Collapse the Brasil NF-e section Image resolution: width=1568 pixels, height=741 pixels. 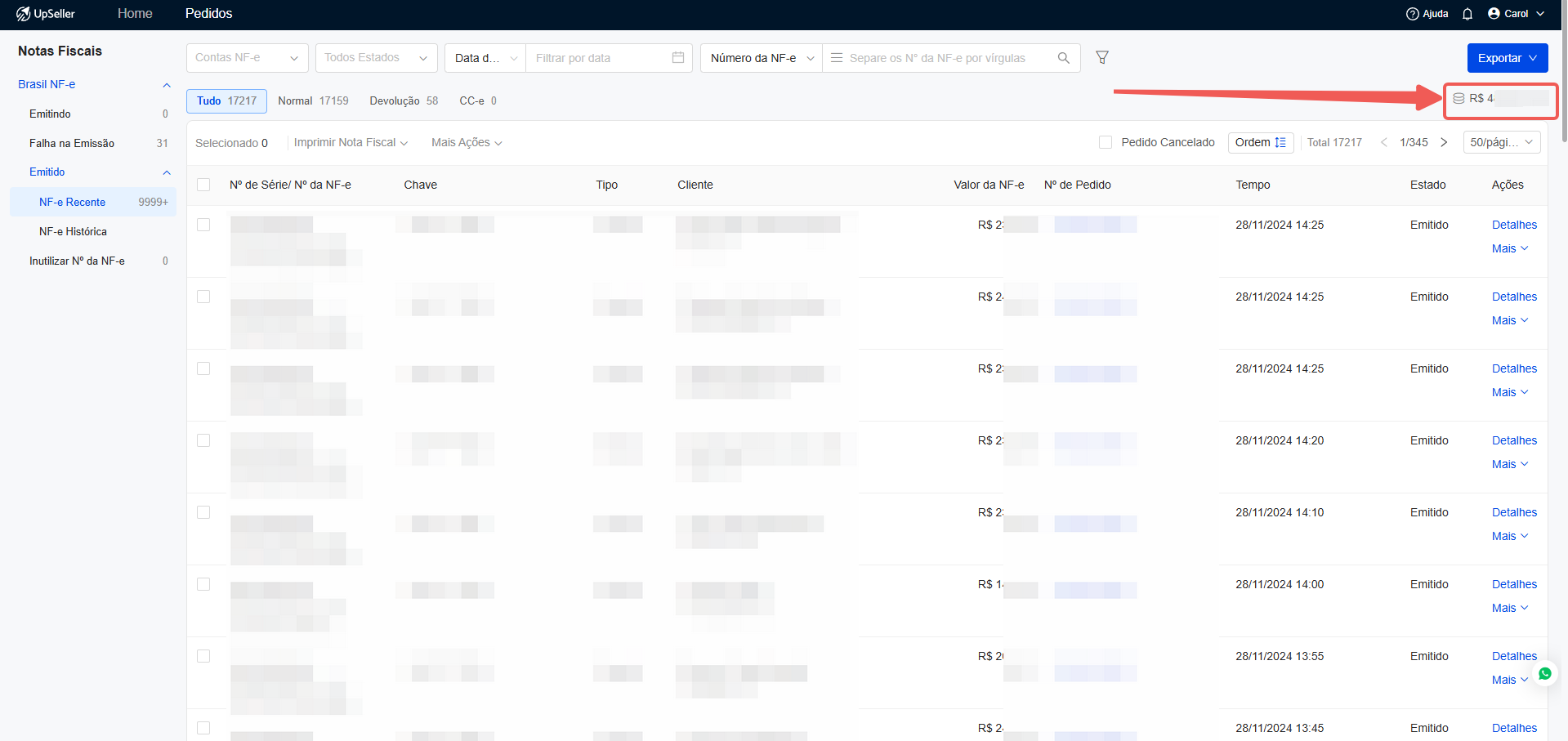[167, 85]
